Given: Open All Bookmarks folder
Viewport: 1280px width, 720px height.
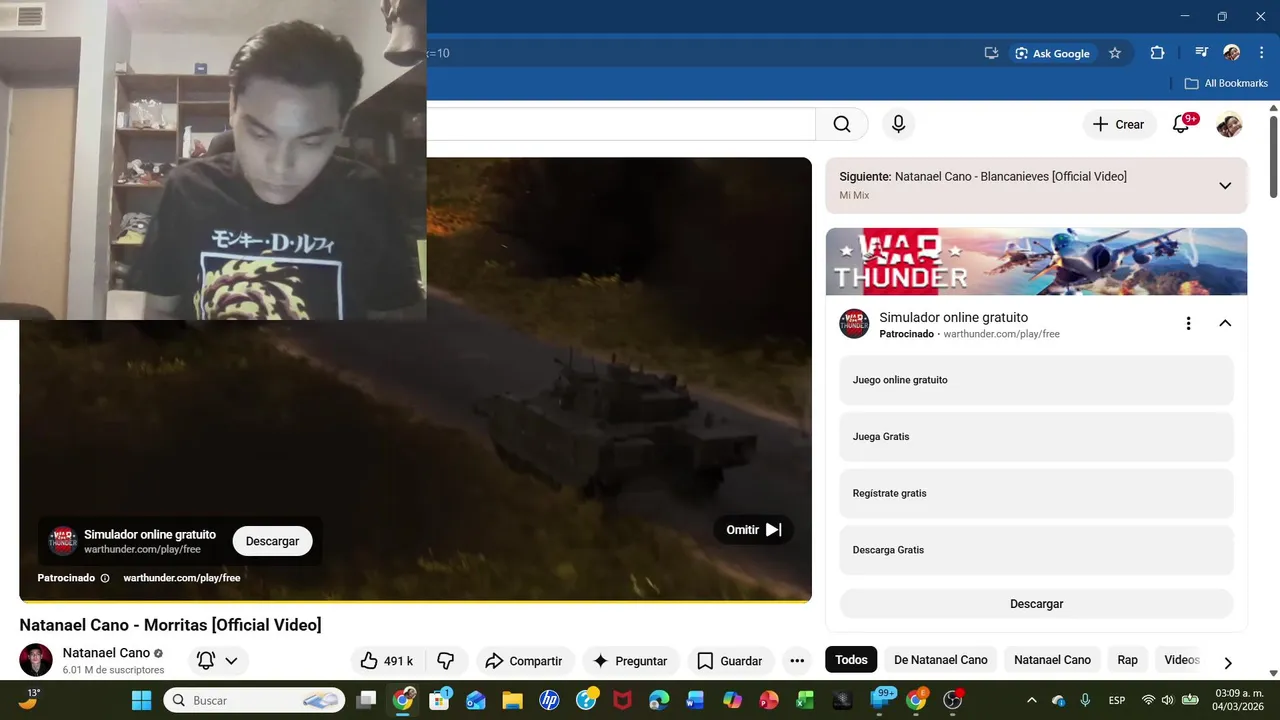Looking at the screenshot, I should pos(1226,83).
